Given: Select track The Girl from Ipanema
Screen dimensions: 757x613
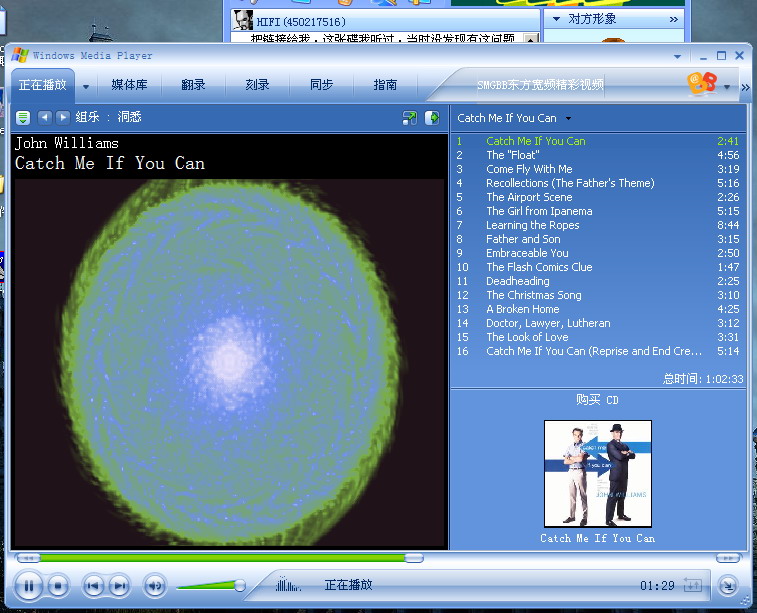Looking at the screenshot, I should [x=598, y=211].
